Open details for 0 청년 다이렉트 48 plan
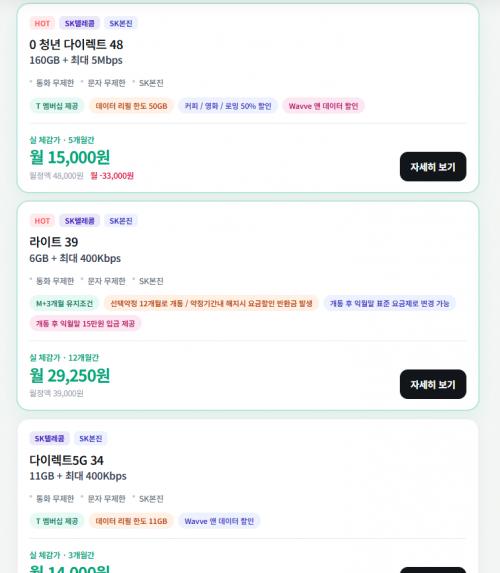This screenshot has height=573, width=500. point(433,167)
